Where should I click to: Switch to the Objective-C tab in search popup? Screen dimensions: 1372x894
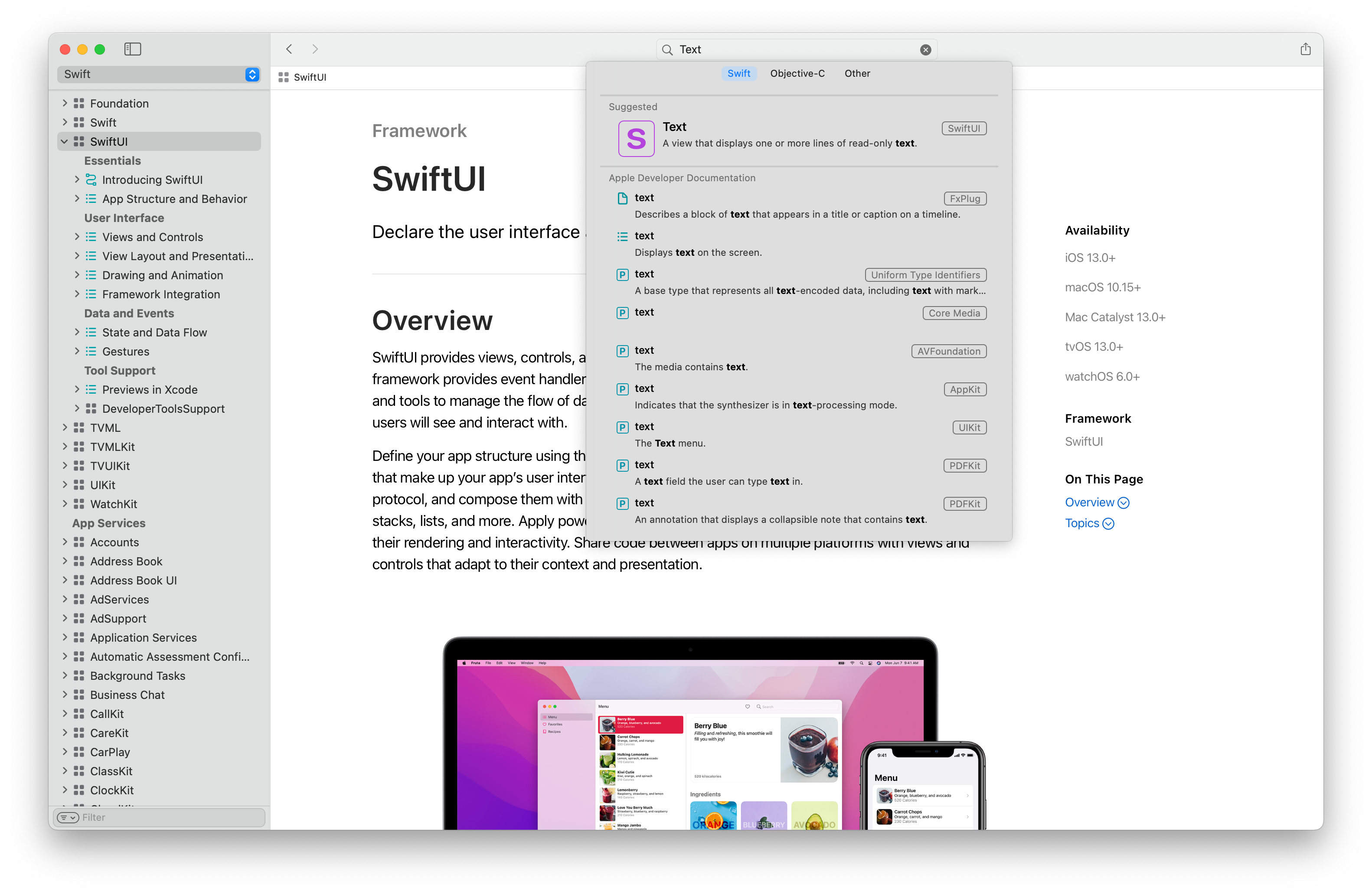click(797, 73)
